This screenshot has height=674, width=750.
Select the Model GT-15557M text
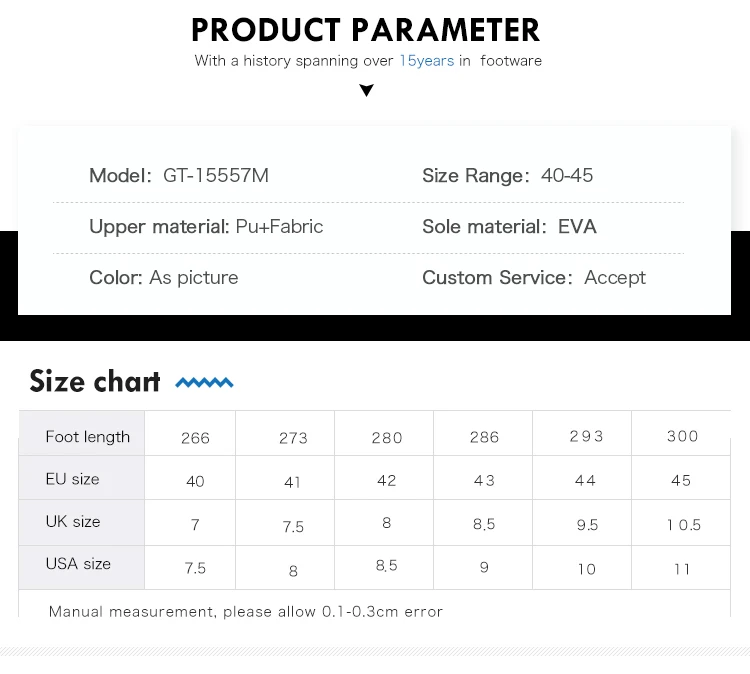coord(179,176)
